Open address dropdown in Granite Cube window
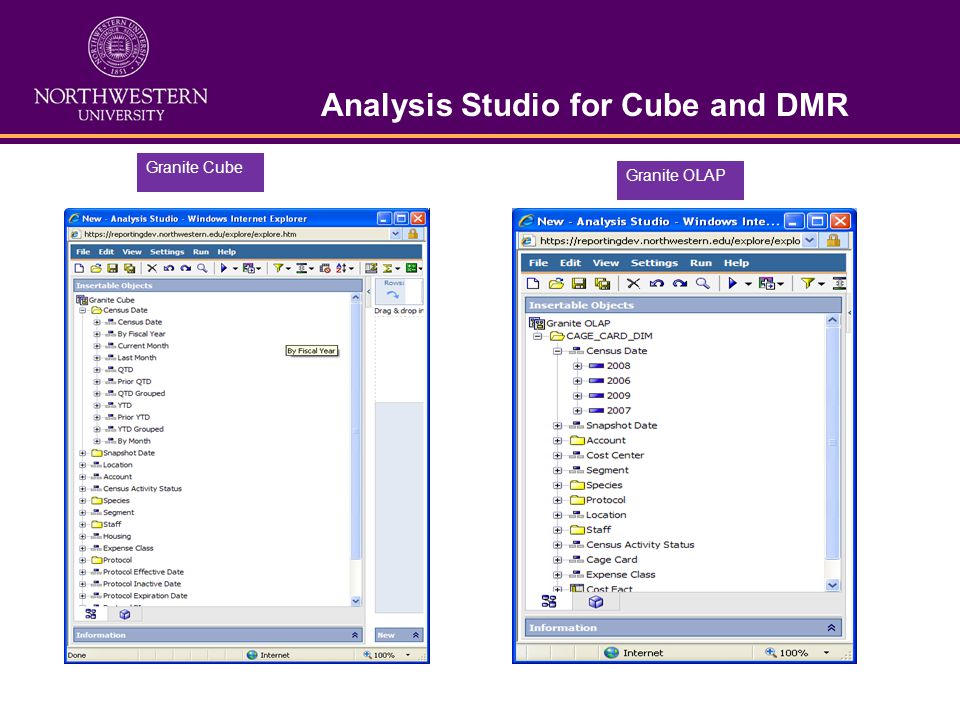Screen dimensions: 960x720 396,234
